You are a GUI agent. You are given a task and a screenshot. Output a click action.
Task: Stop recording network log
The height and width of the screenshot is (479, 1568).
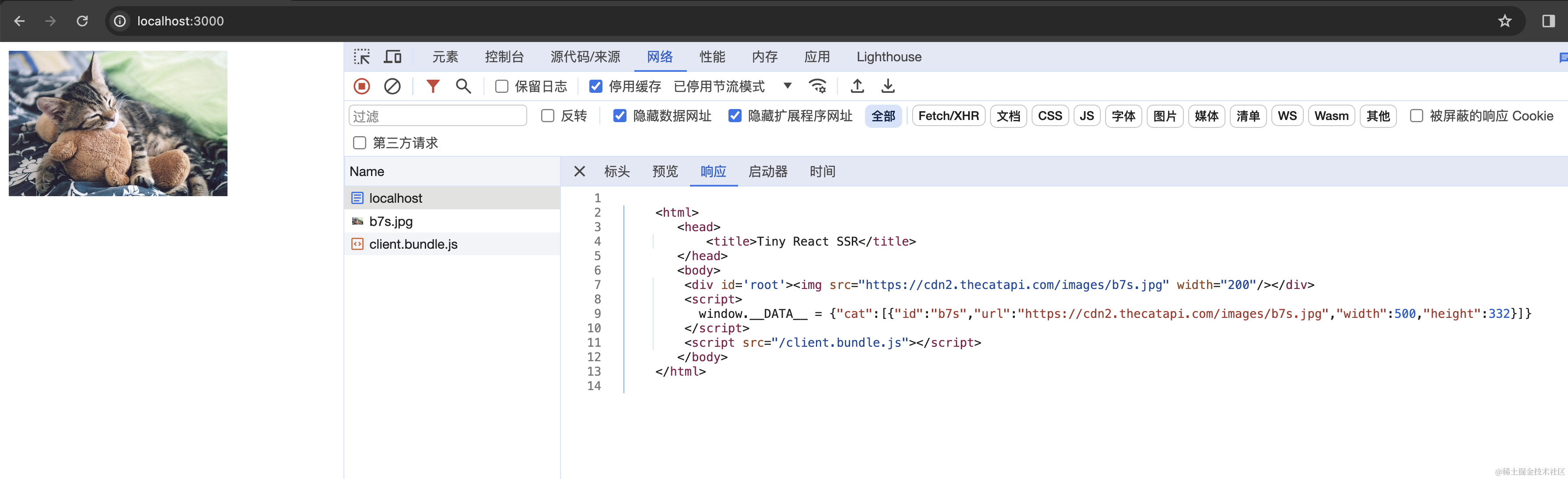pyautogui.click(x=361, y=87)
